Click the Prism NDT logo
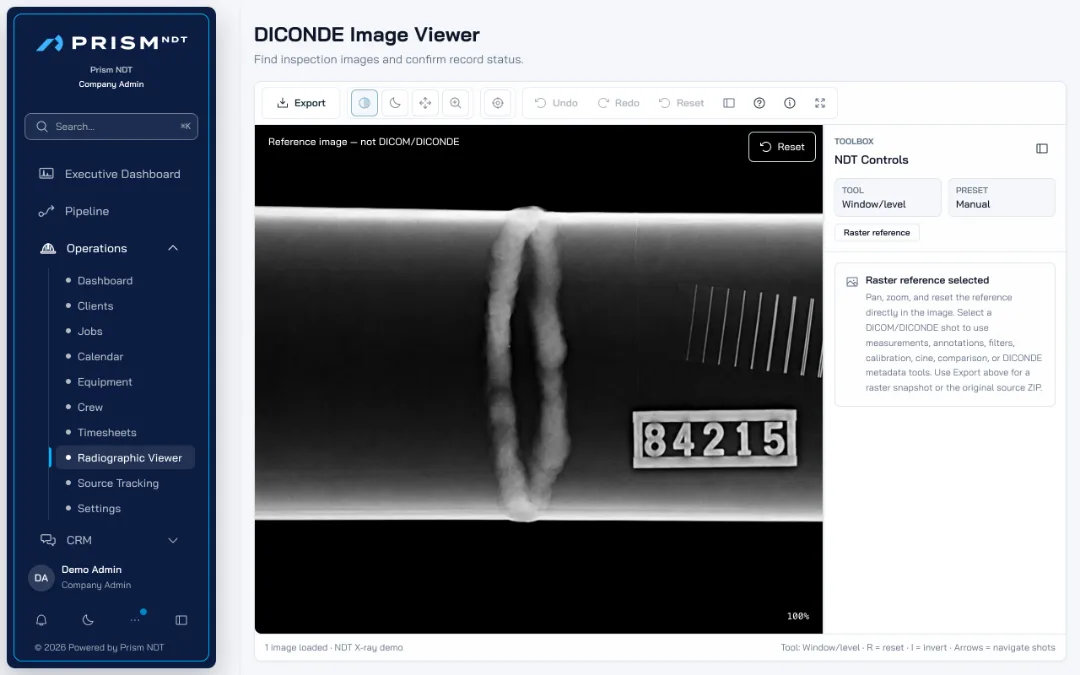Viewport: 1080px width, 675px height. point(112,43)
